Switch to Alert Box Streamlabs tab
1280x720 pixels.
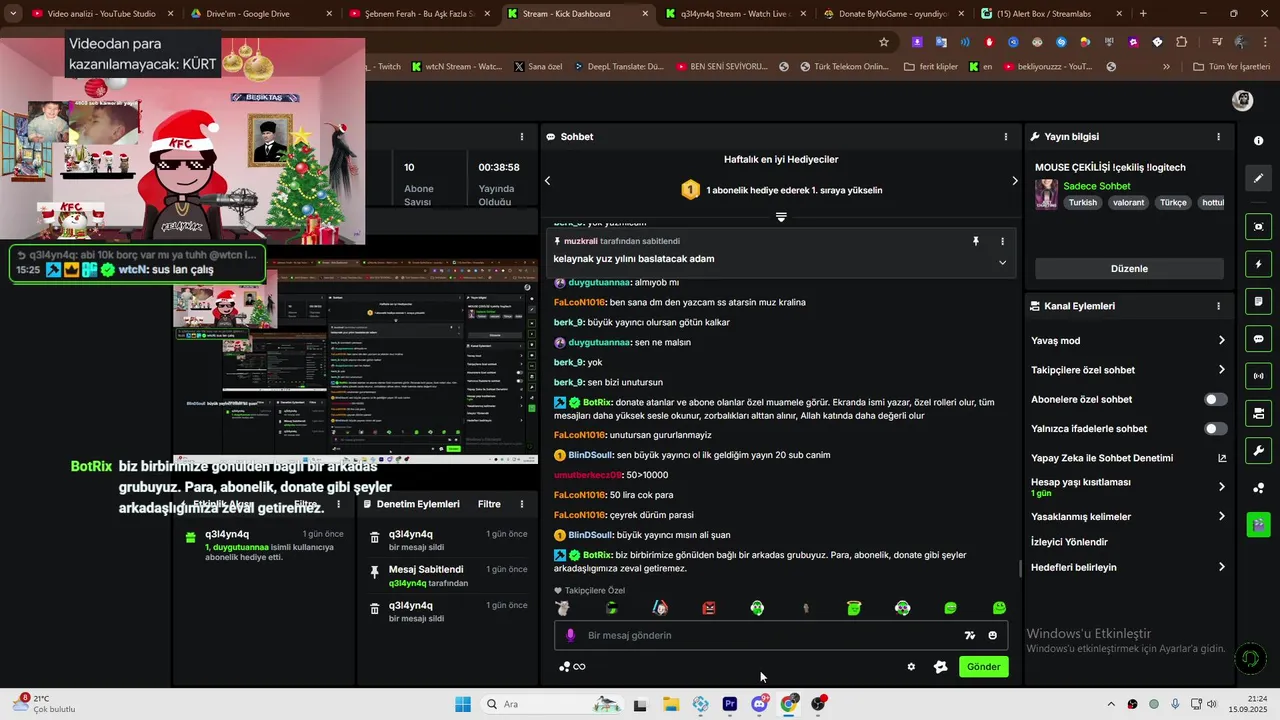click(1052, 14)
